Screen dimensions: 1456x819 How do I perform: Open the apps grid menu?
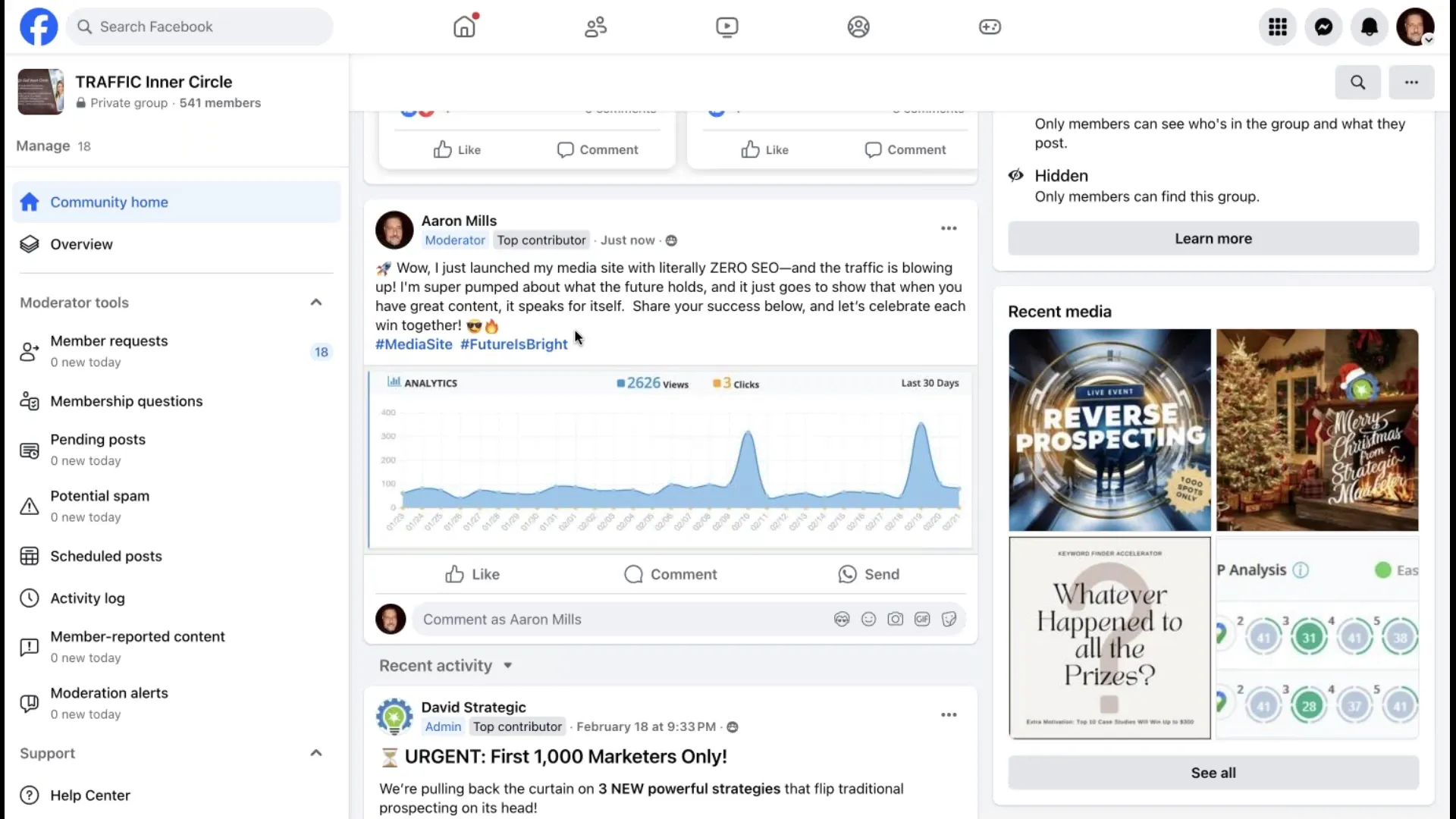point(1278,27)
